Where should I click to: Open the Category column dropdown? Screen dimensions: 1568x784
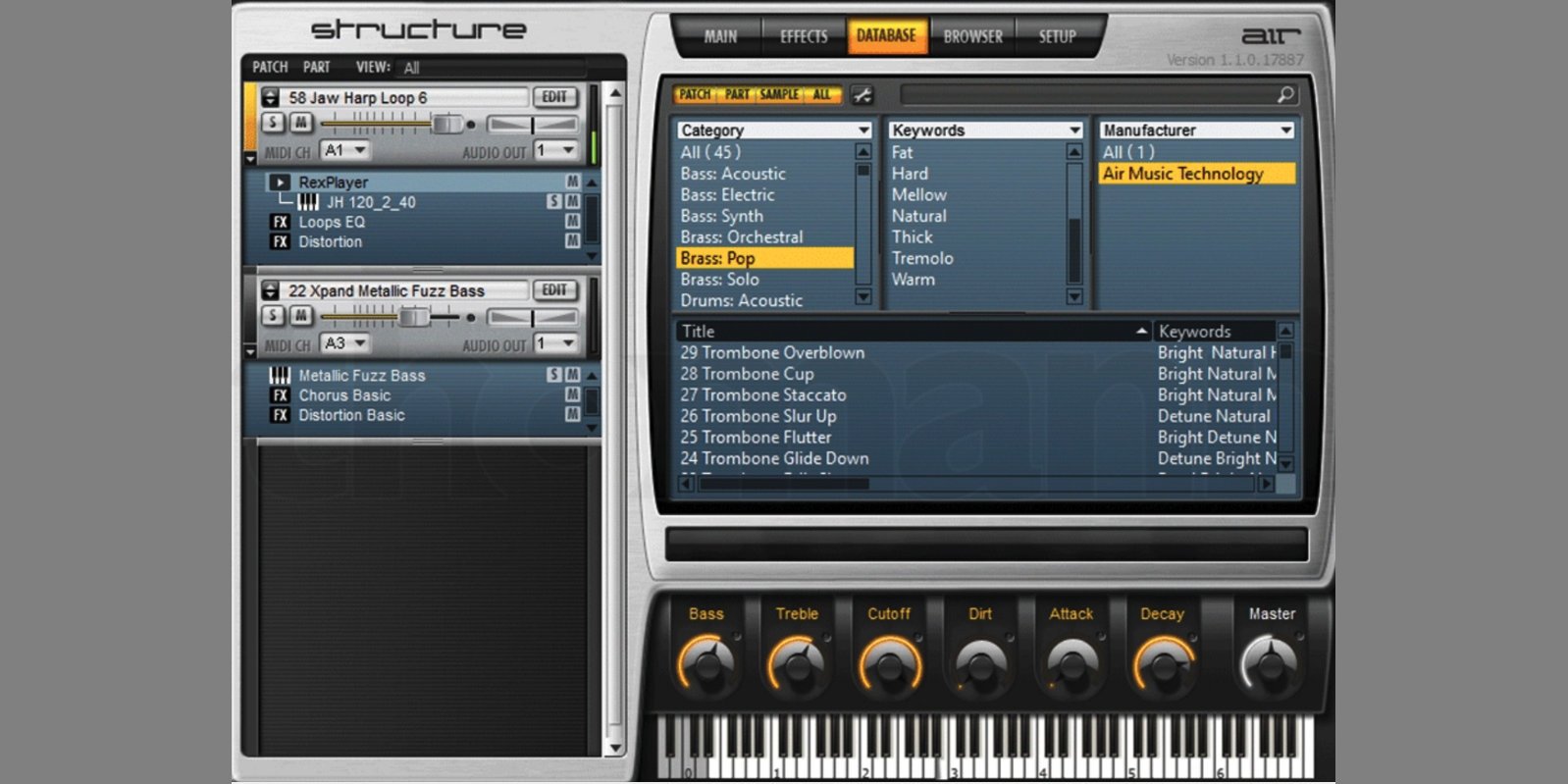point(863,131)
